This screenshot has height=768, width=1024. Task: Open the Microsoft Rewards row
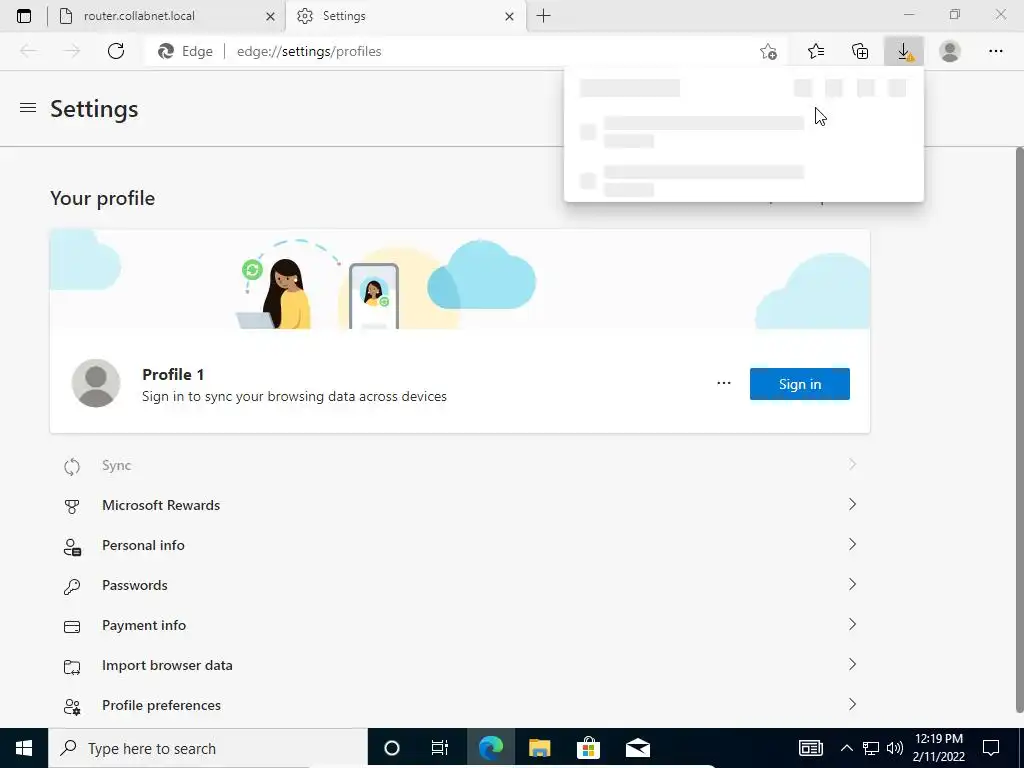[x=460, y=505]
